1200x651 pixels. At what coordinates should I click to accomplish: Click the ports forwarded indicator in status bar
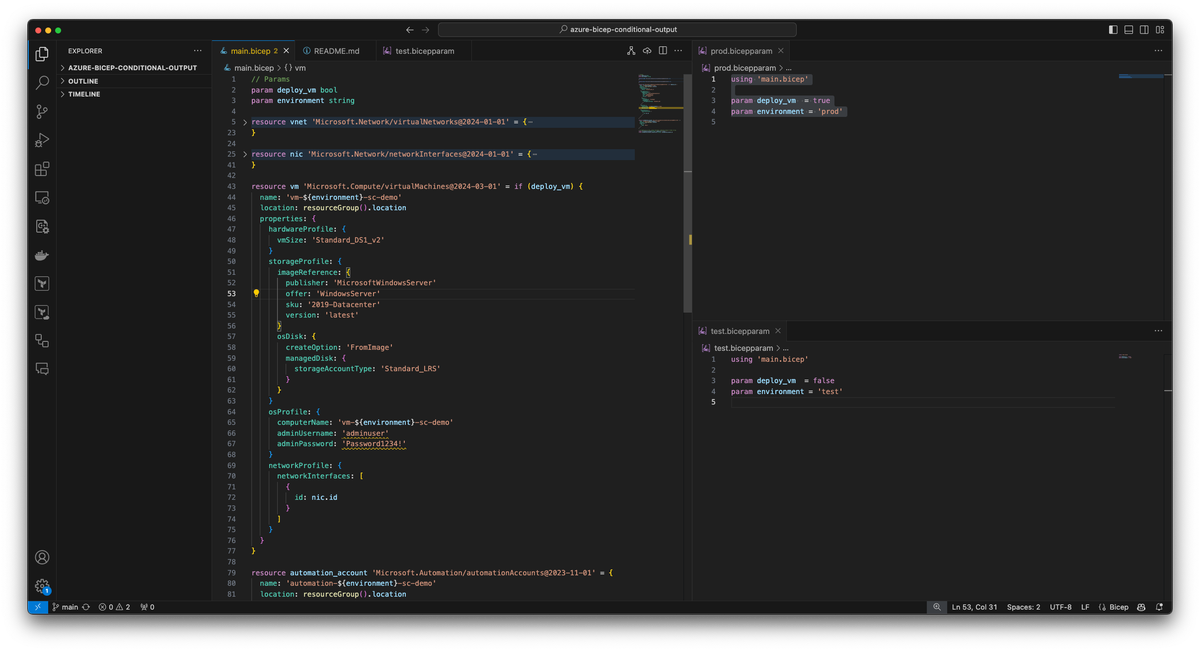[147, 607]
